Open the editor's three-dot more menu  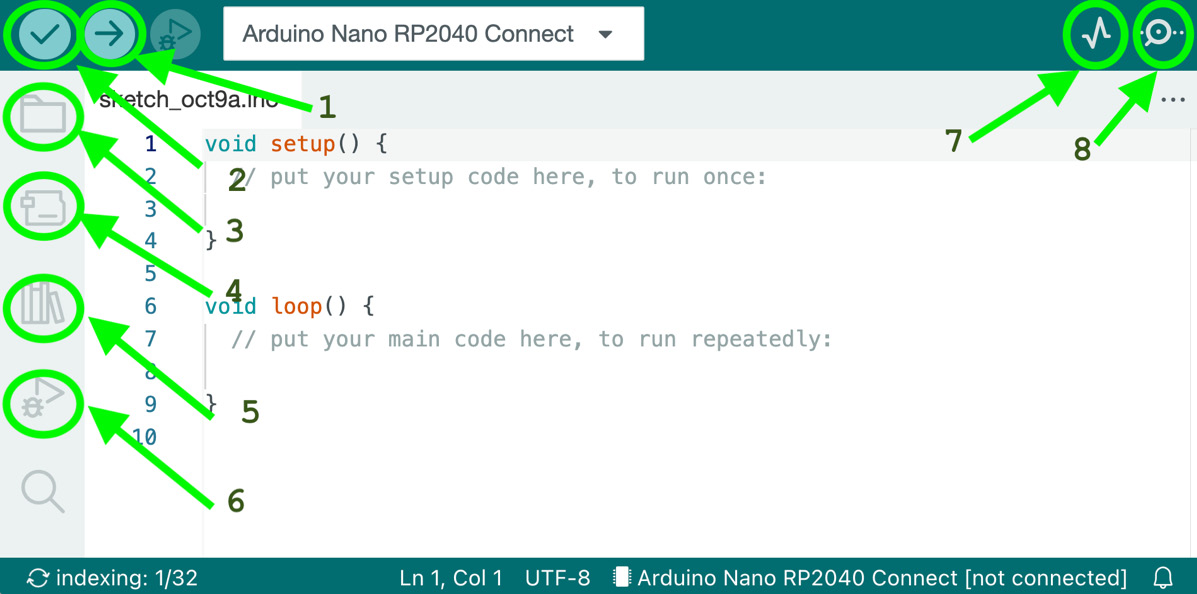(1173, 101)
